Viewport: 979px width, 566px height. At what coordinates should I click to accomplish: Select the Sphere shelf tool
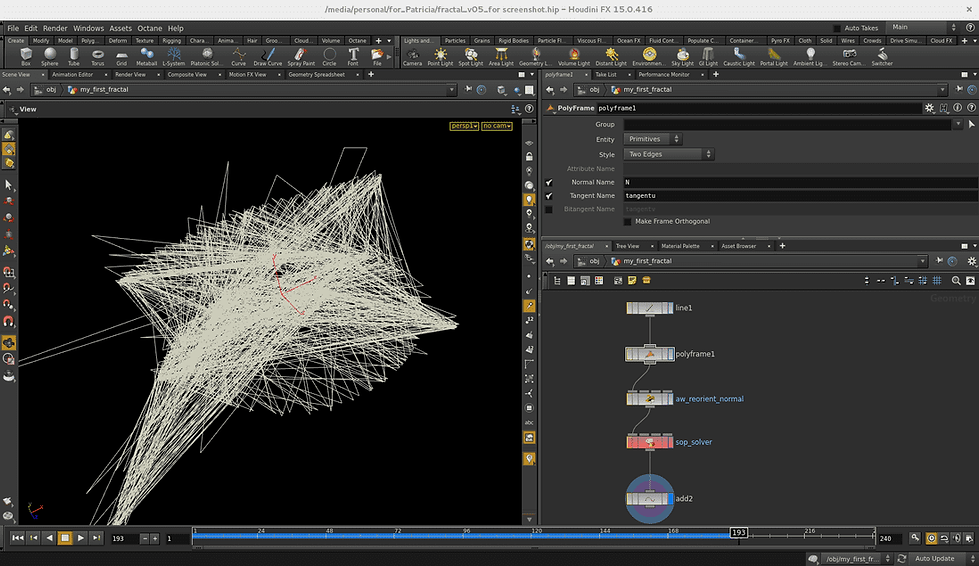pos(49,57)
